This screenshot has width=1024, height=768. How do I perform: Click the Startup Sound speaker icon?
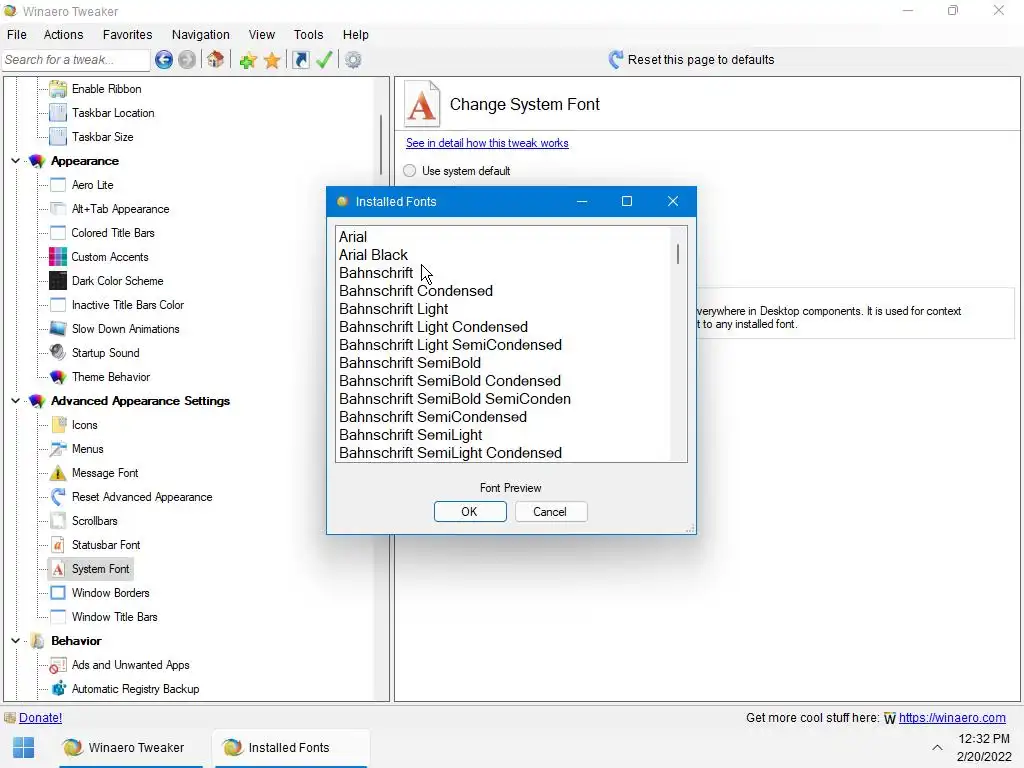click(x=58, y=353)
